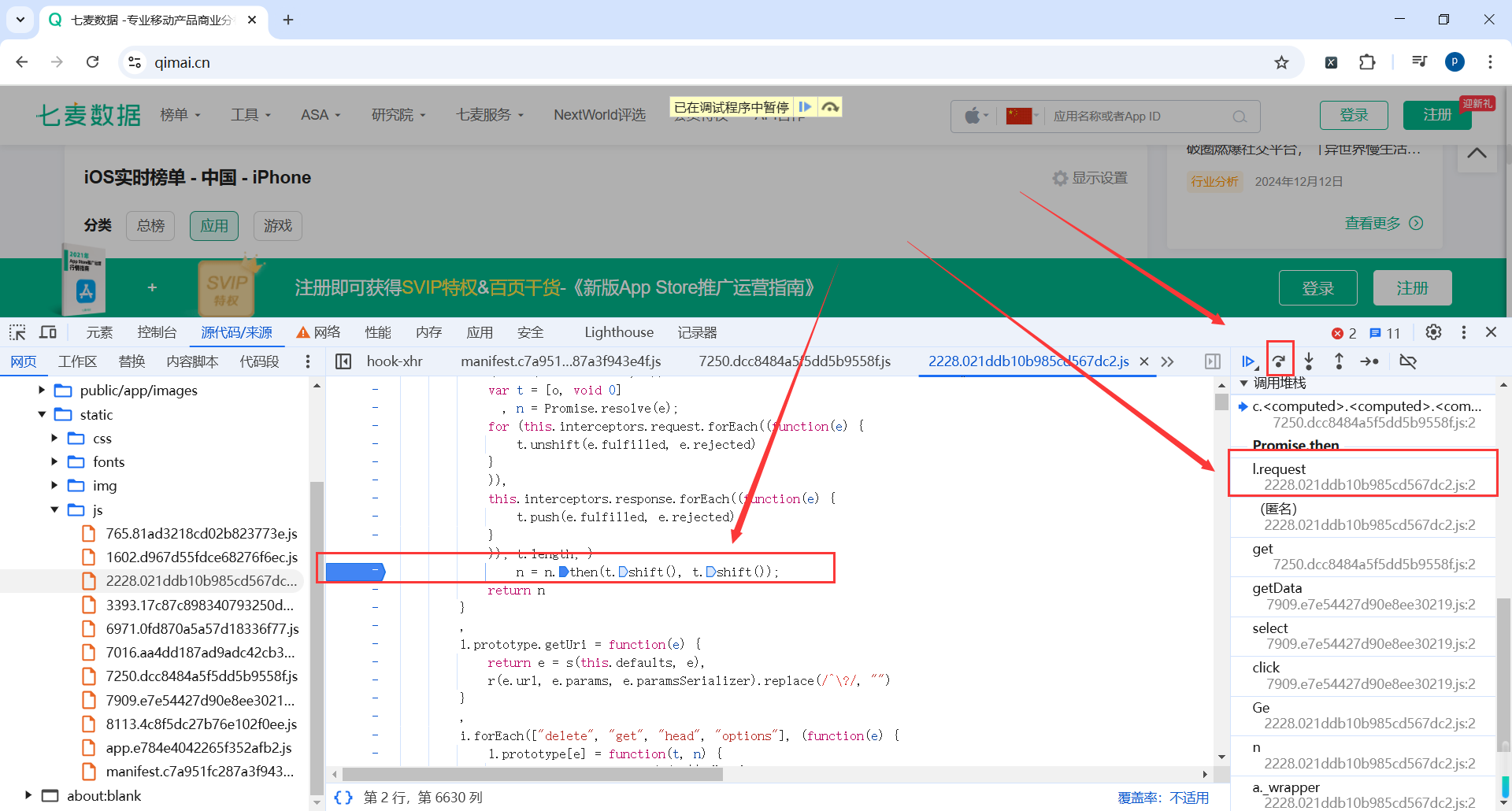Screen dimensions: 1512x811
Task: Step into next function call
Action: [x=1309, y=361]
